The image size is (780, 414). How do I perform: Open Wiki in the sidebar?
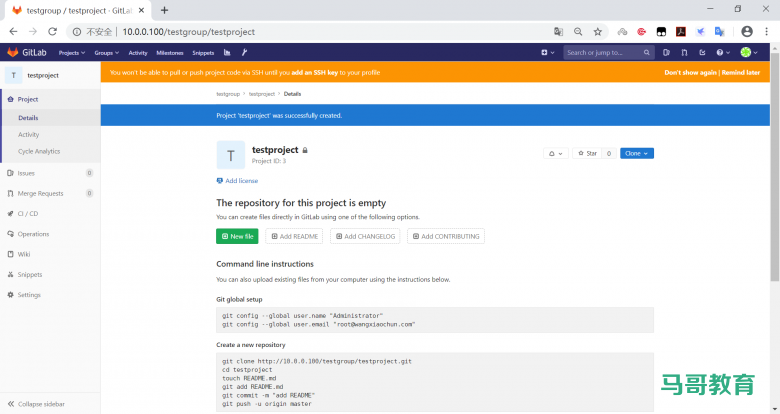pos(50,254)
